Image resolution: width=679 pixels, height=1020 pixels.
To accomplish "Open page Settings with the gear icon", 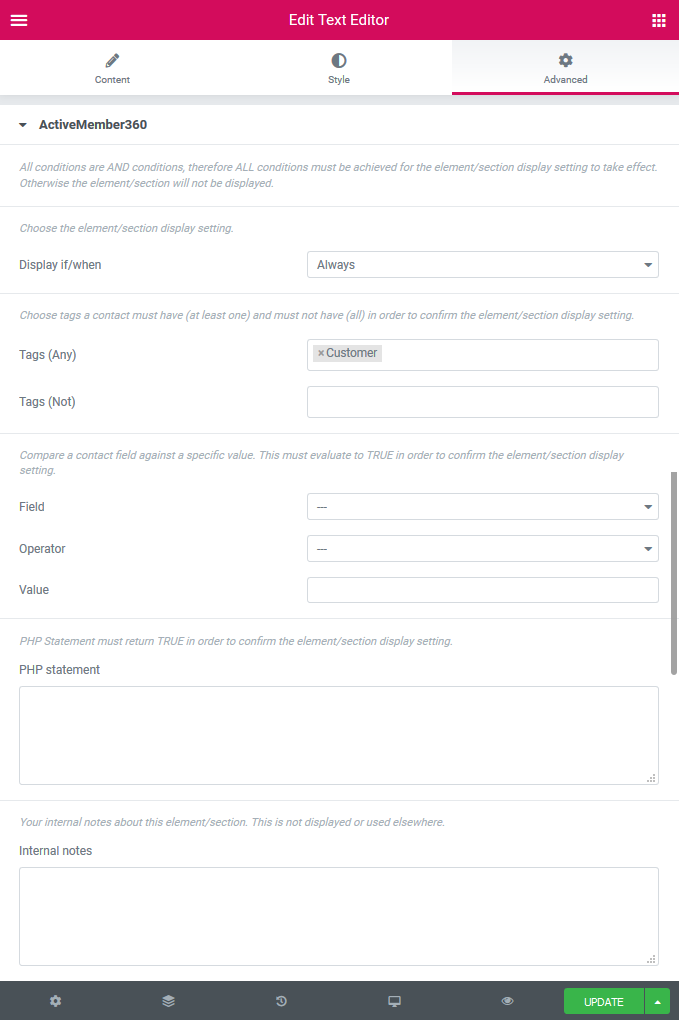I will coord(55,1000).
